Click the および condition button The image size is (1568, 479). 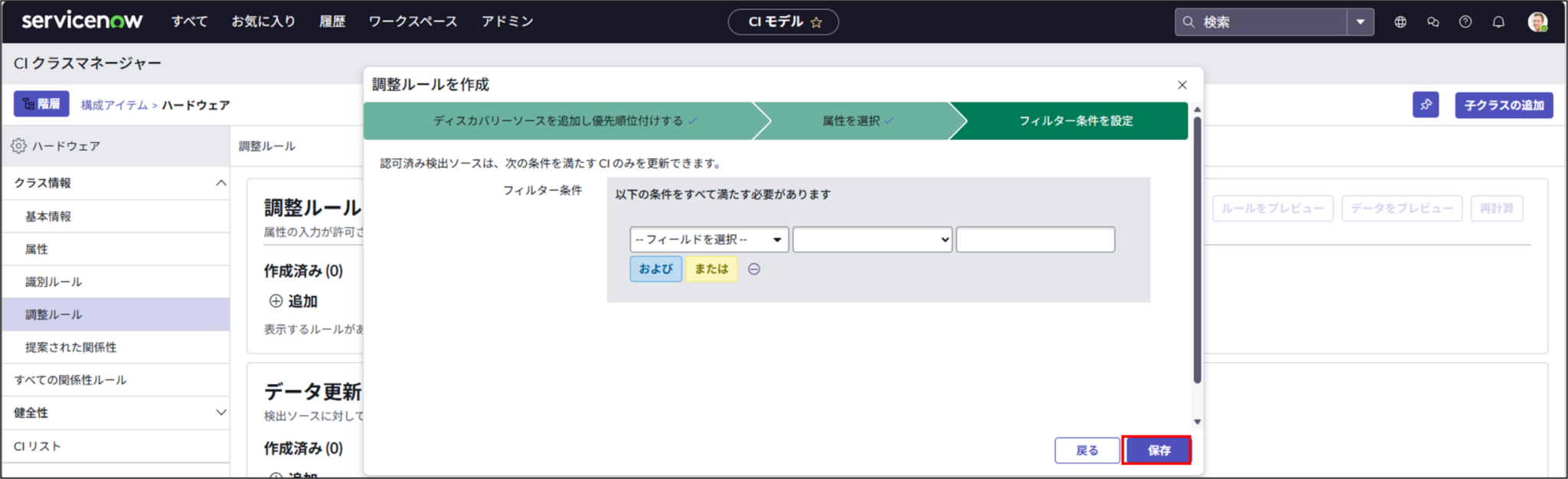656,269
